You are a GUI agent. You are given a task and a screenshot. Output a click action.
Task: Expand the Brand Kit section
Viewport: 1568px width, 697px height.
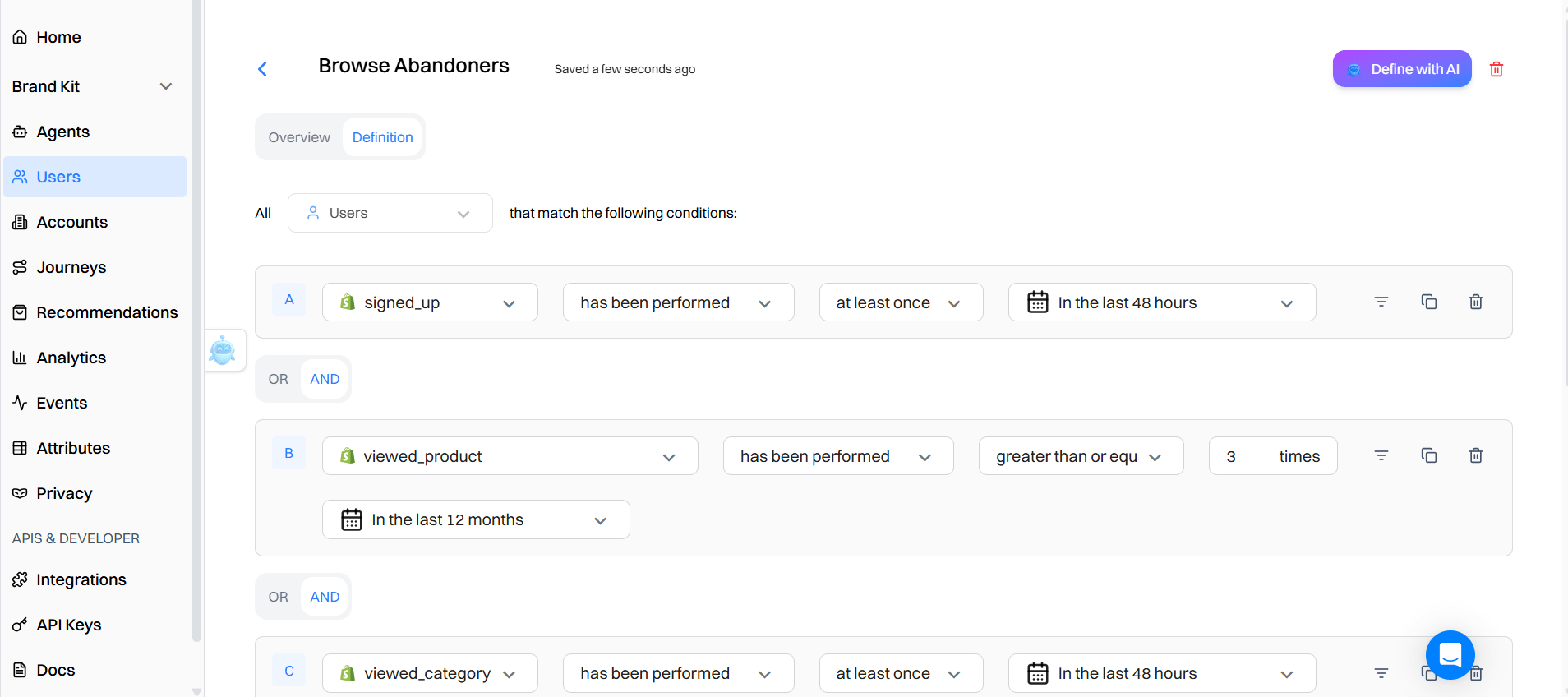(95, 86)
